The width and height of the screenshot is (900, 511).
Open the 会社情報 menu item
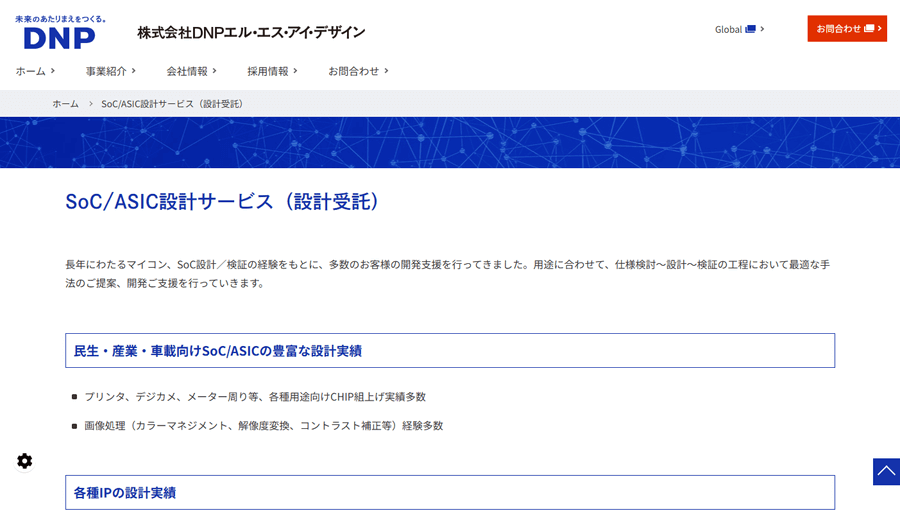187,71
